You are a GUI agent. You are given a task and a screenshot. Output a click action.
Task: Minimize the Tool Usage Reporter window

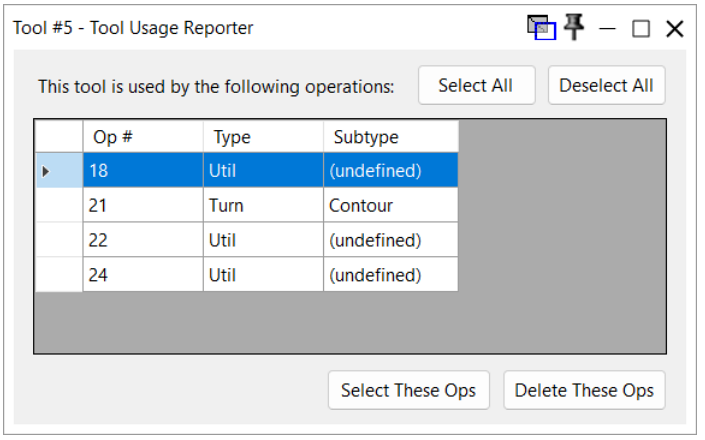[x=607, y=29]
